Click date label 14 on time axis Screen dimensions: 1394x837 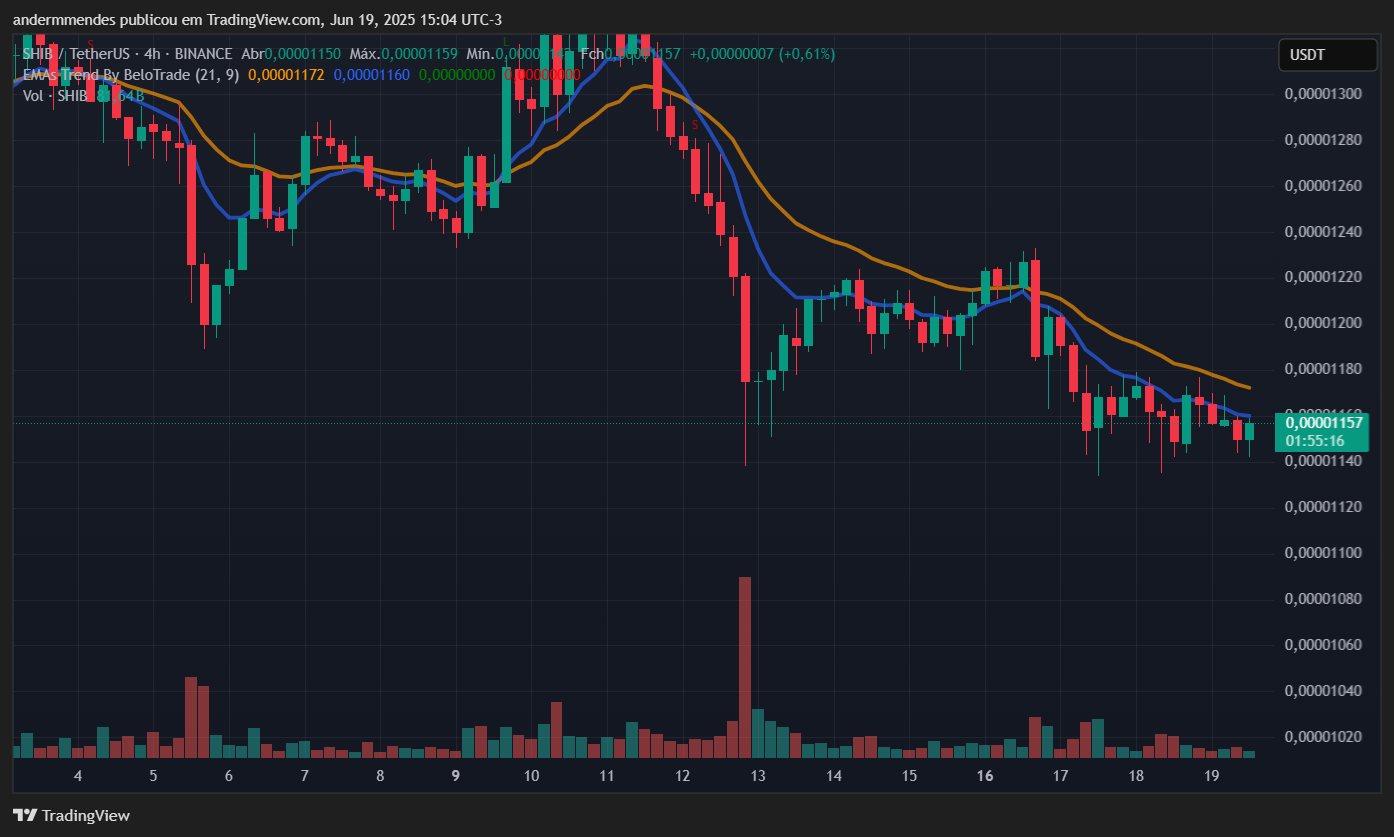tap(834, 776)
